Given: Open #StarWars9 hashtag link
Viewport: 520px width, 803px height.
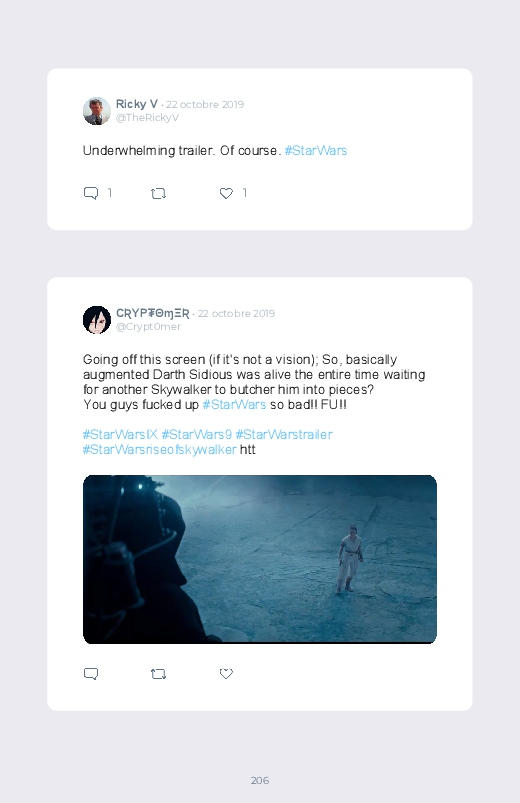Looking at the screenshot, I should pyautogui.click(x=197, y=435).
